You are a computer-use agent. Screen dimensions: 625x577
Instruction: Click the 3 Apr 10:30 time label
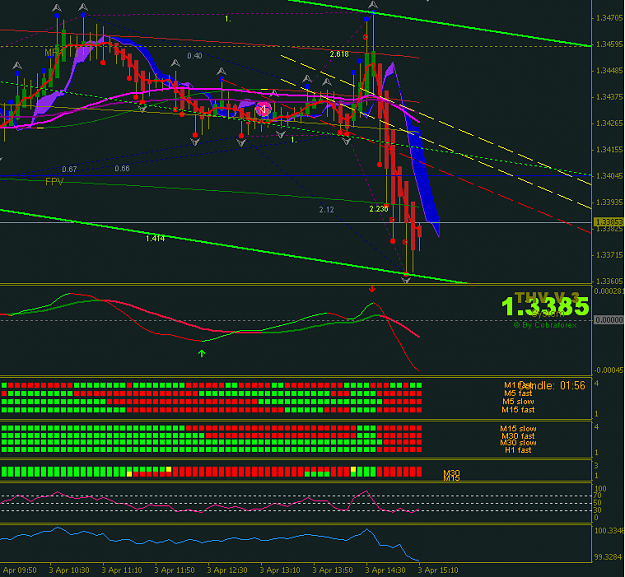tap(69, 570)
